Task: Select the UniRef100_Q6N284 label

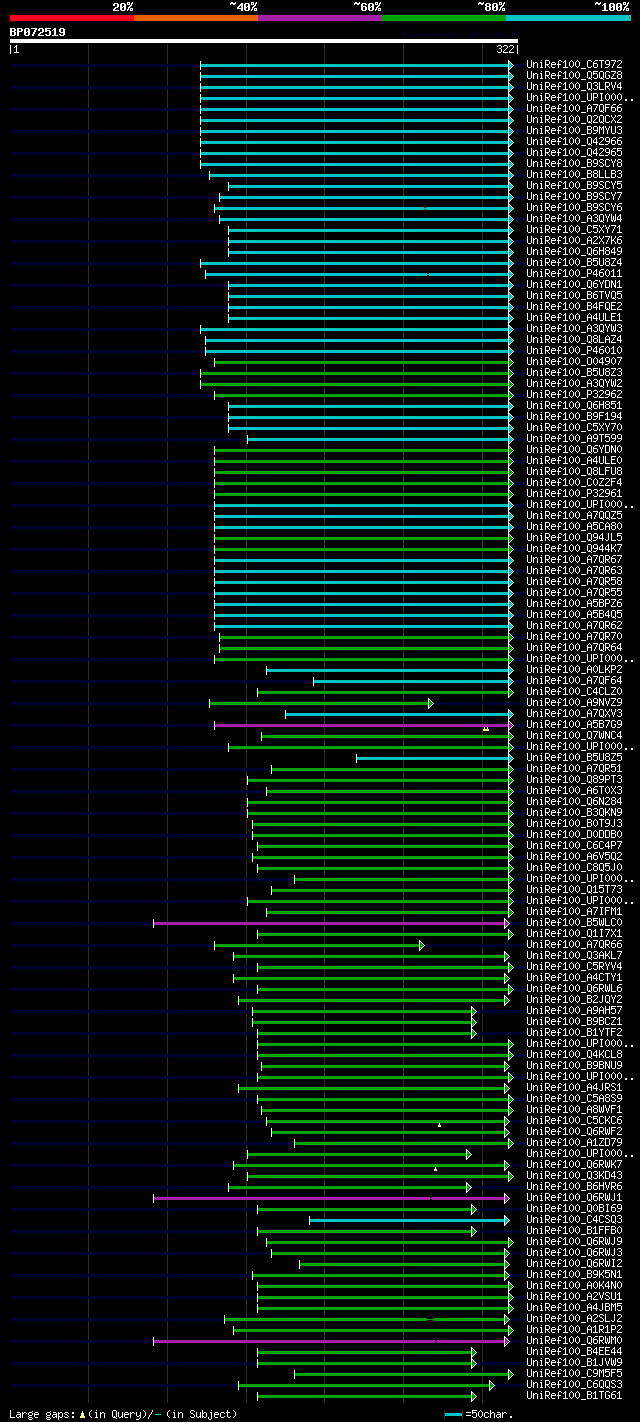Action: pos(574,801)
